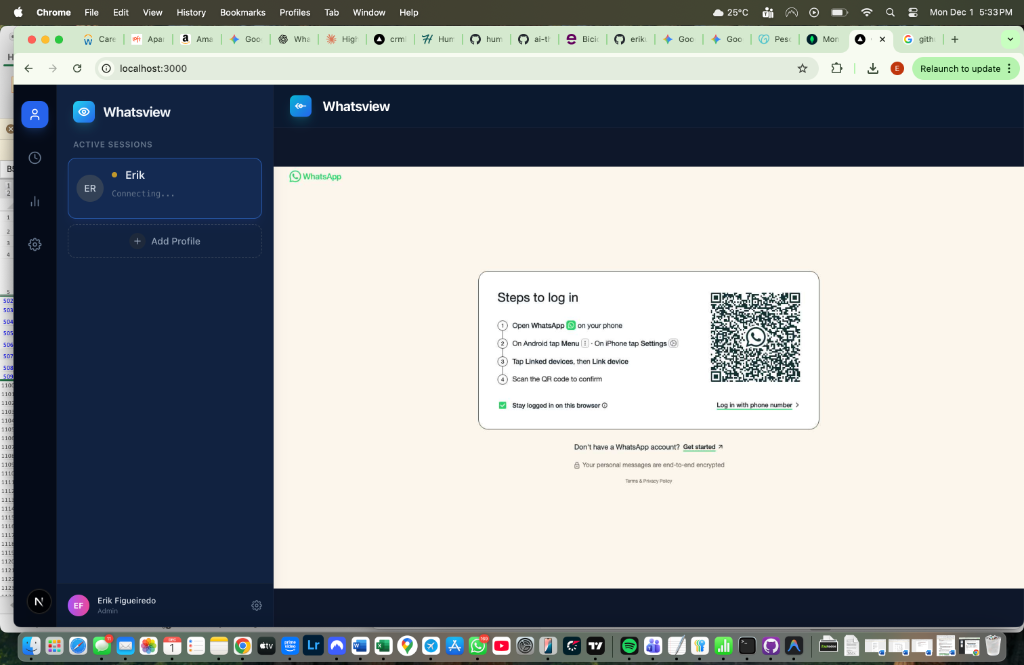
Task: Click Add Profile button
Action: tap(165, 241)
